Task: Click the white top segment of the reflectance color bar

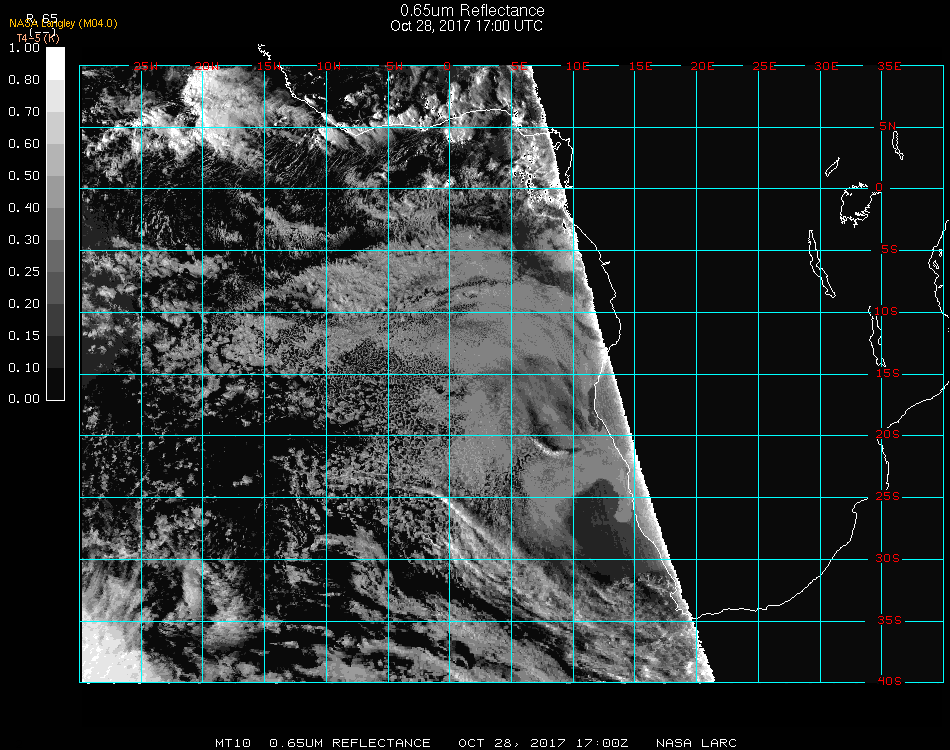Action: click(x=55, y=64)
